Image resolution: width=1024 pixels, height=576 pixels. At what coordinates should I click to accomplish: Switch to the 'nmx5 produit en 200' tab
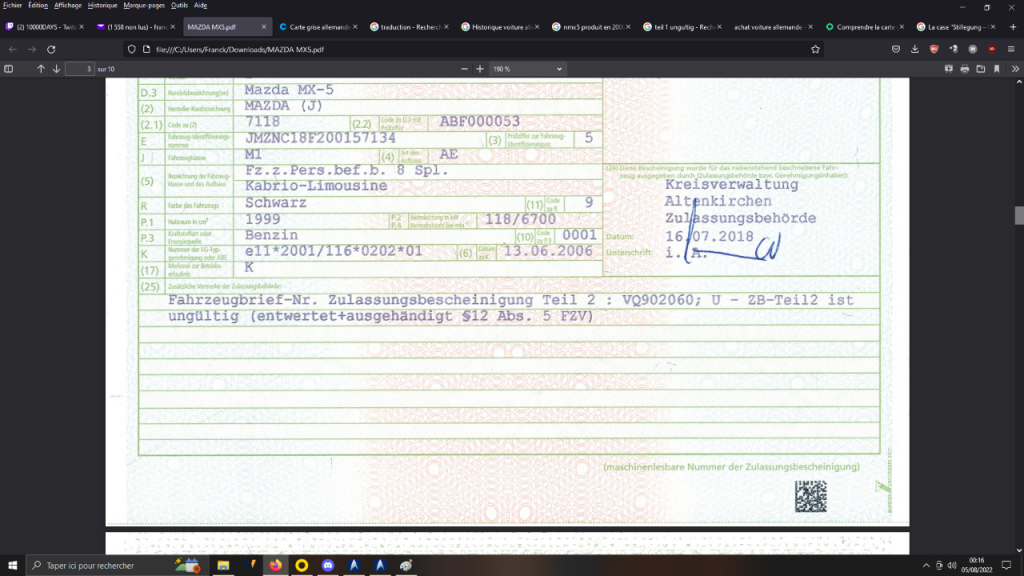coord(591,27)
